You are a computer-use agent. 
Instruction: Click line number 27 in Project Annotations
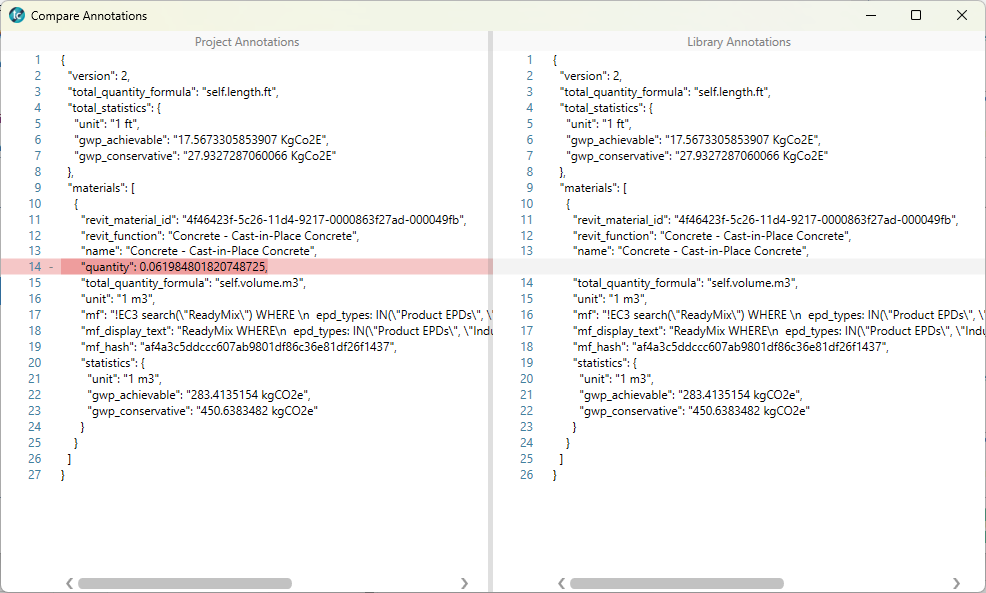(x=36, y=475)
